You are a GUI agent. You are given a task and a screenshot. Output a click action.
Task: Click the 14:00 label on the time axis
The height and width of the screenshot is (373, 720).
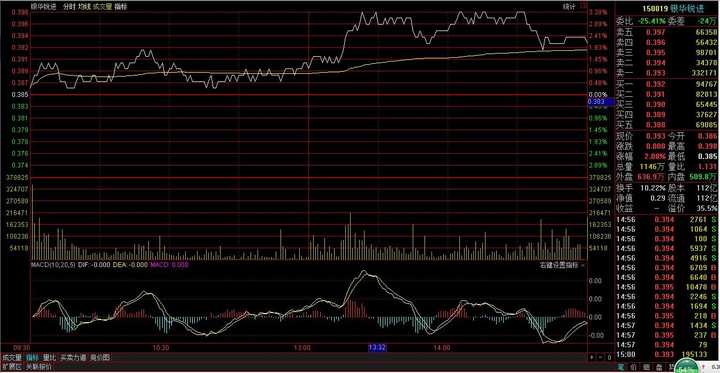click(442, 348)
